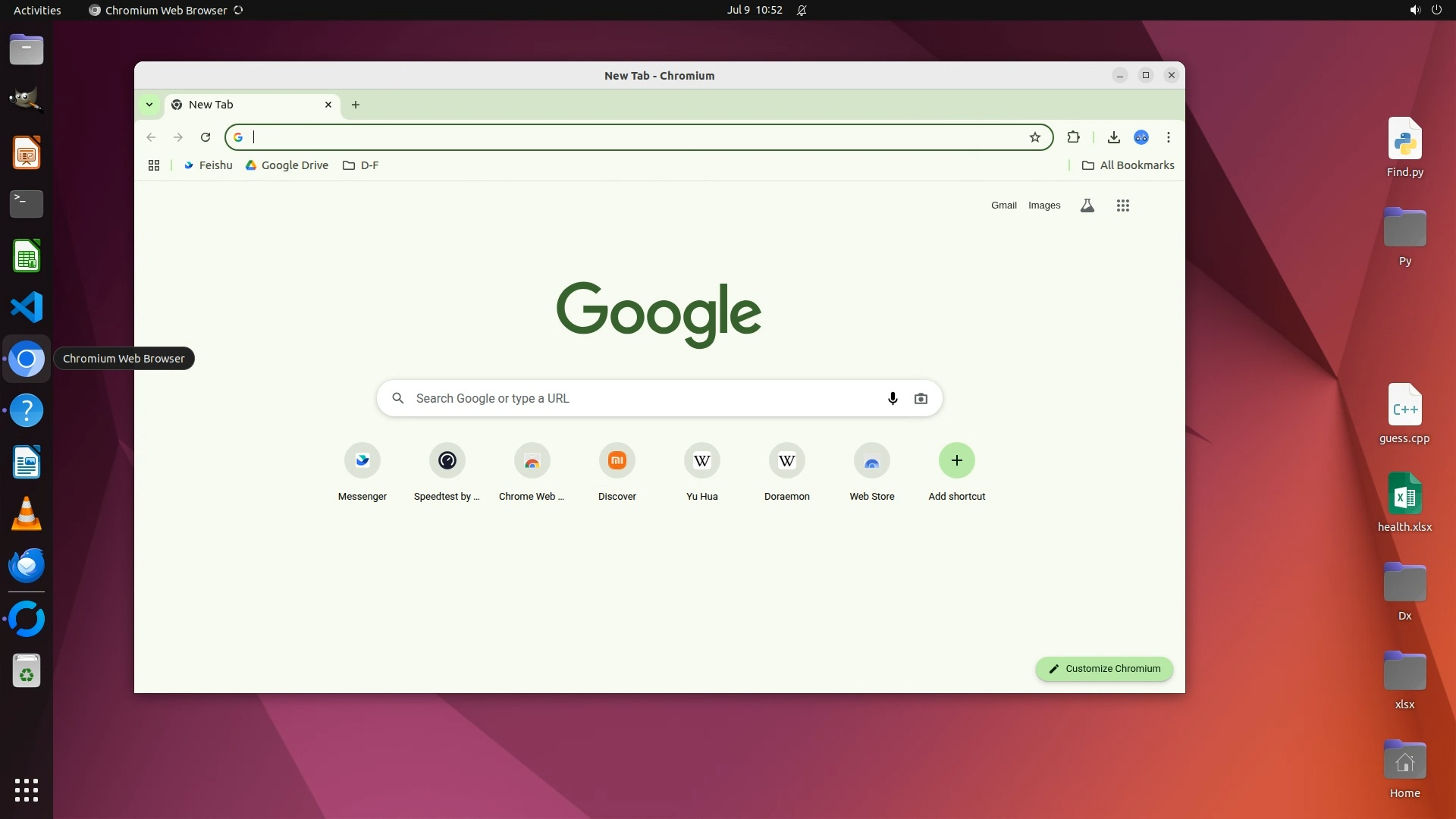Click the profile avatar icon
1456x819 pixels.
1141,137
